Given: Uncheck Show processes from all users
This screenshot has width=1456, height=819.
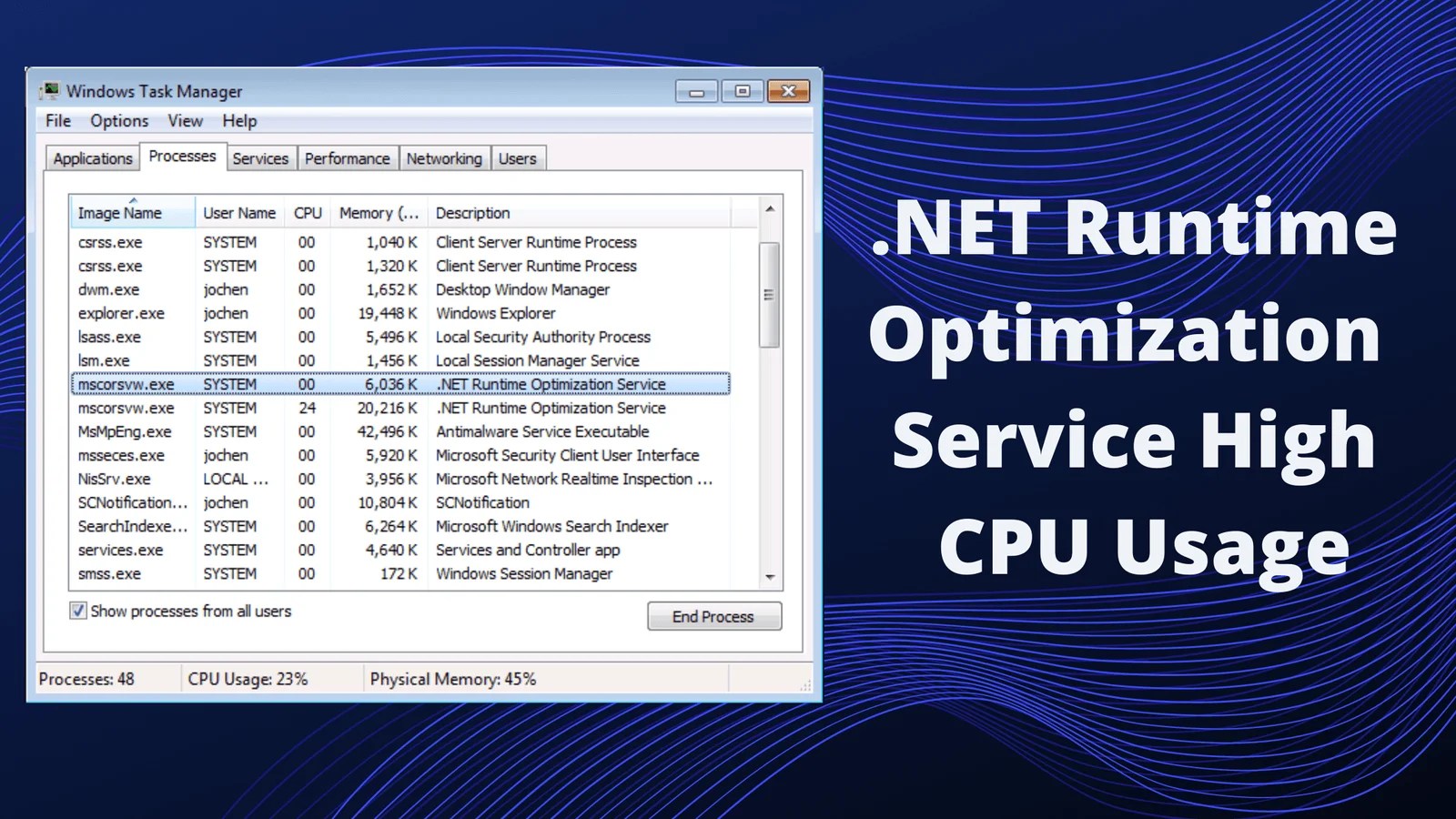Looking at the screenshot, I should 77,611.
